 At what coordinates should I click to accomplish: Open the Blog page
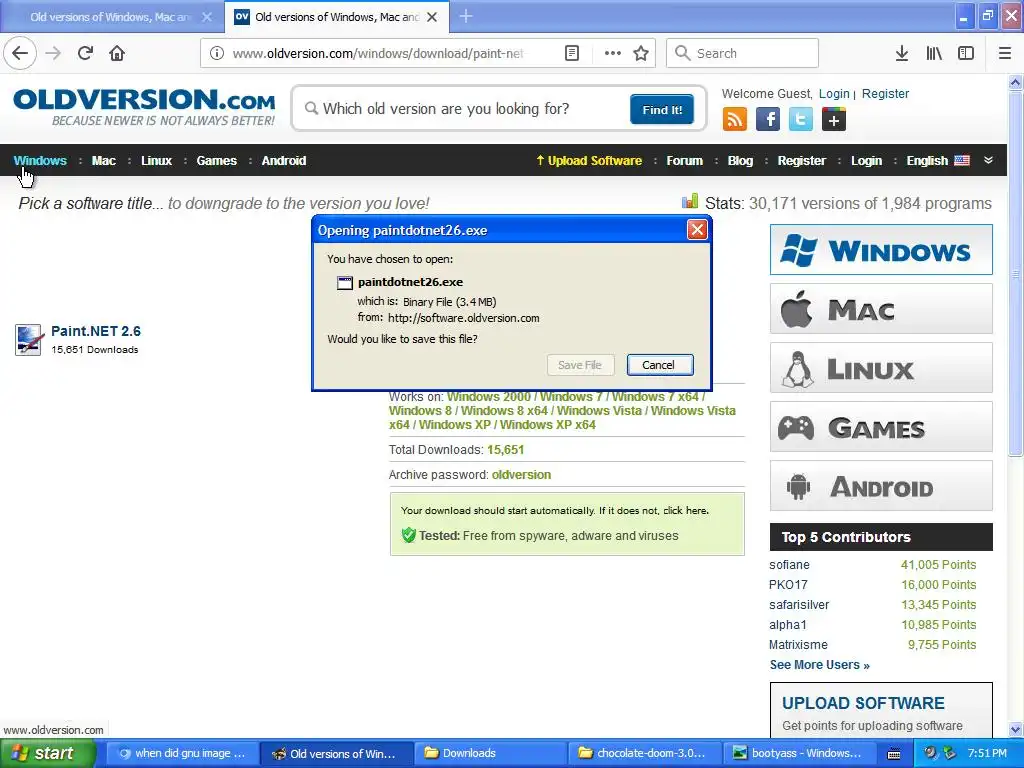pyautogui.click(x=740, y=161)
